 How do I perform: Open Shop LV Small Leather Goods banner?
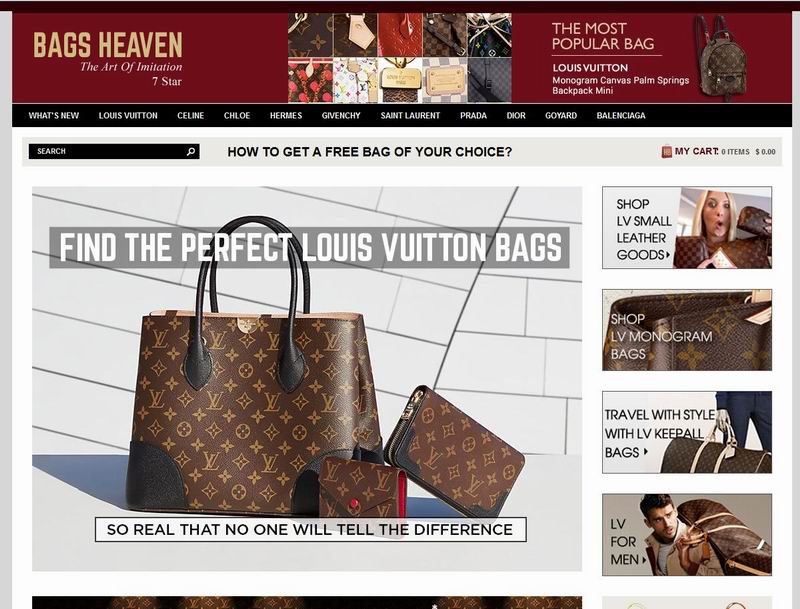(687, 227)
